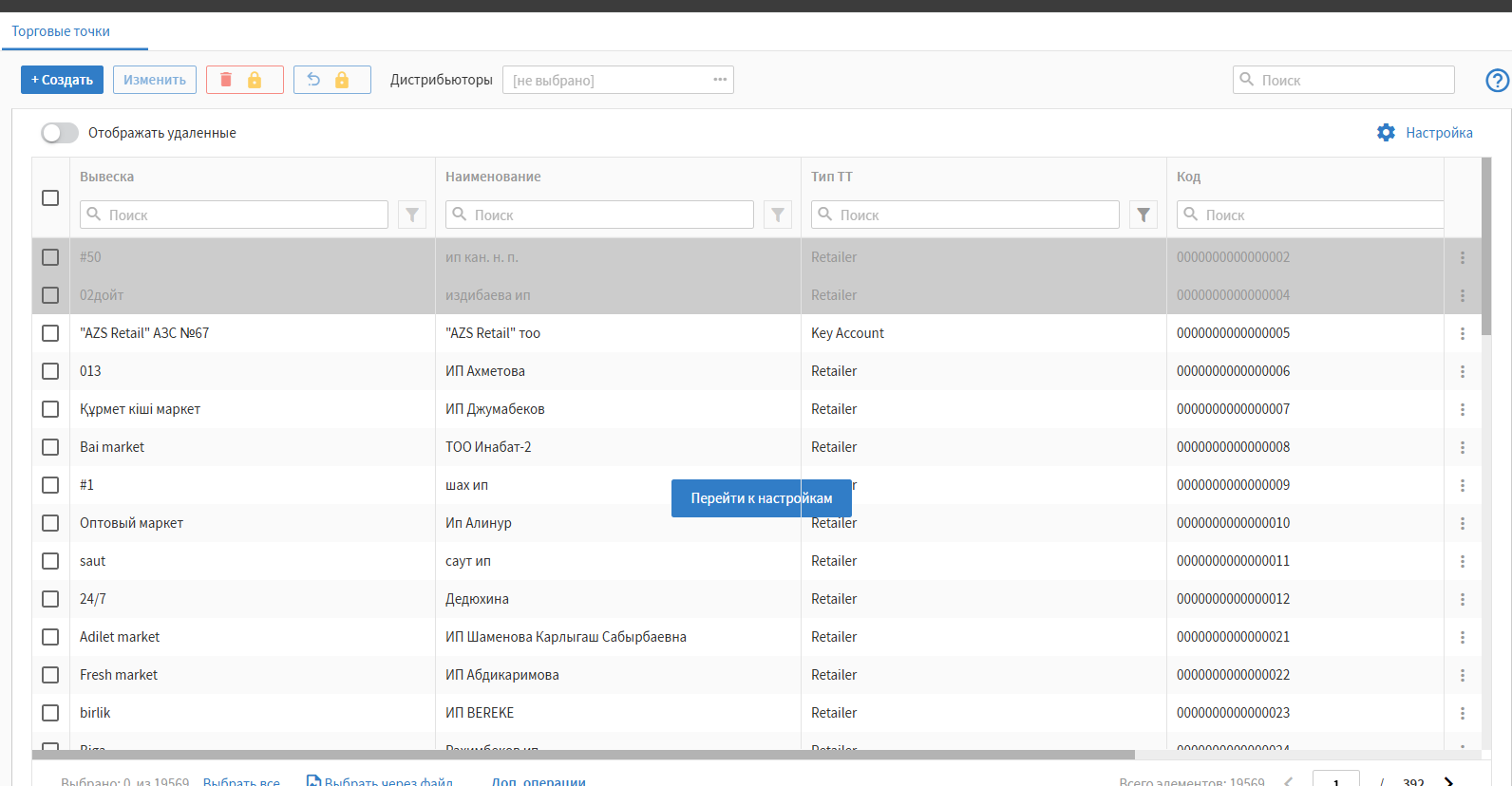Viewport: 1512px width, 786px height.
Task: Click the Вывеска column search field
Action: point(234,215)
